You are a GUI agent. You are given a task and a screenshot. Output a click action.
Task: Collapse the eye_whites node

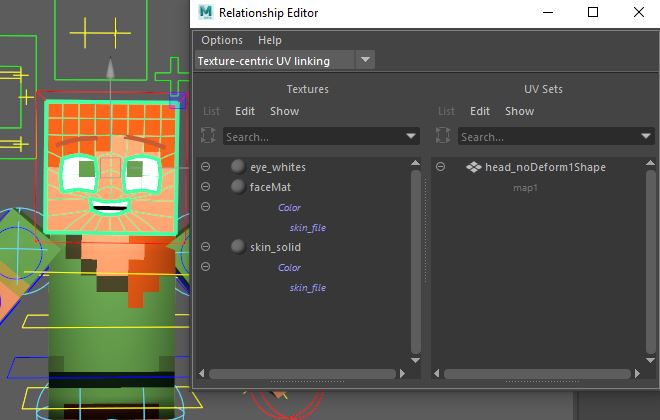click(205, 167)
